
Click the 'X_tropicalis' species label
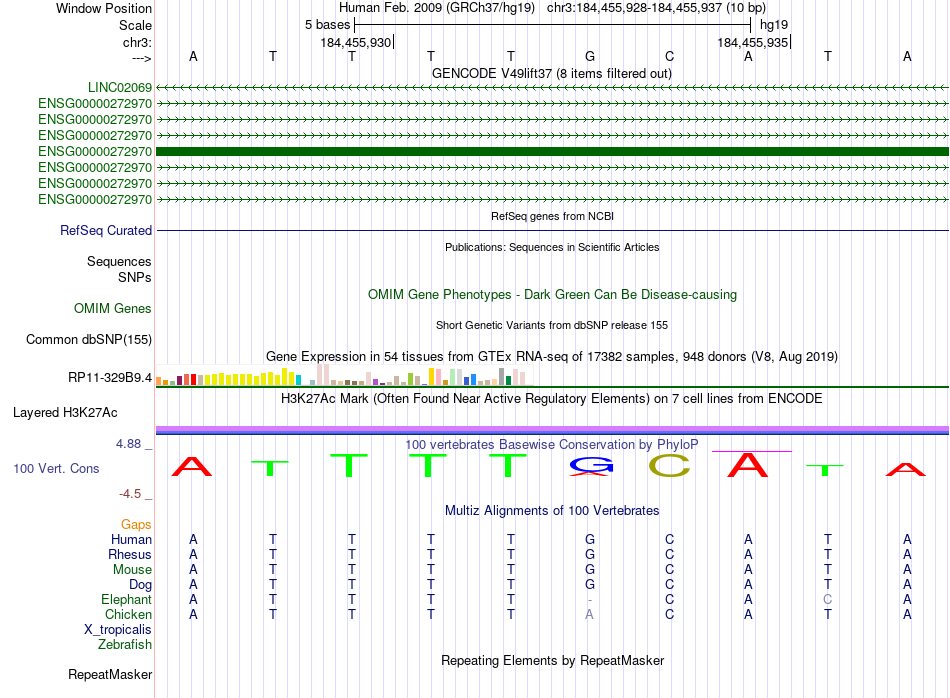tap(118, 630)
